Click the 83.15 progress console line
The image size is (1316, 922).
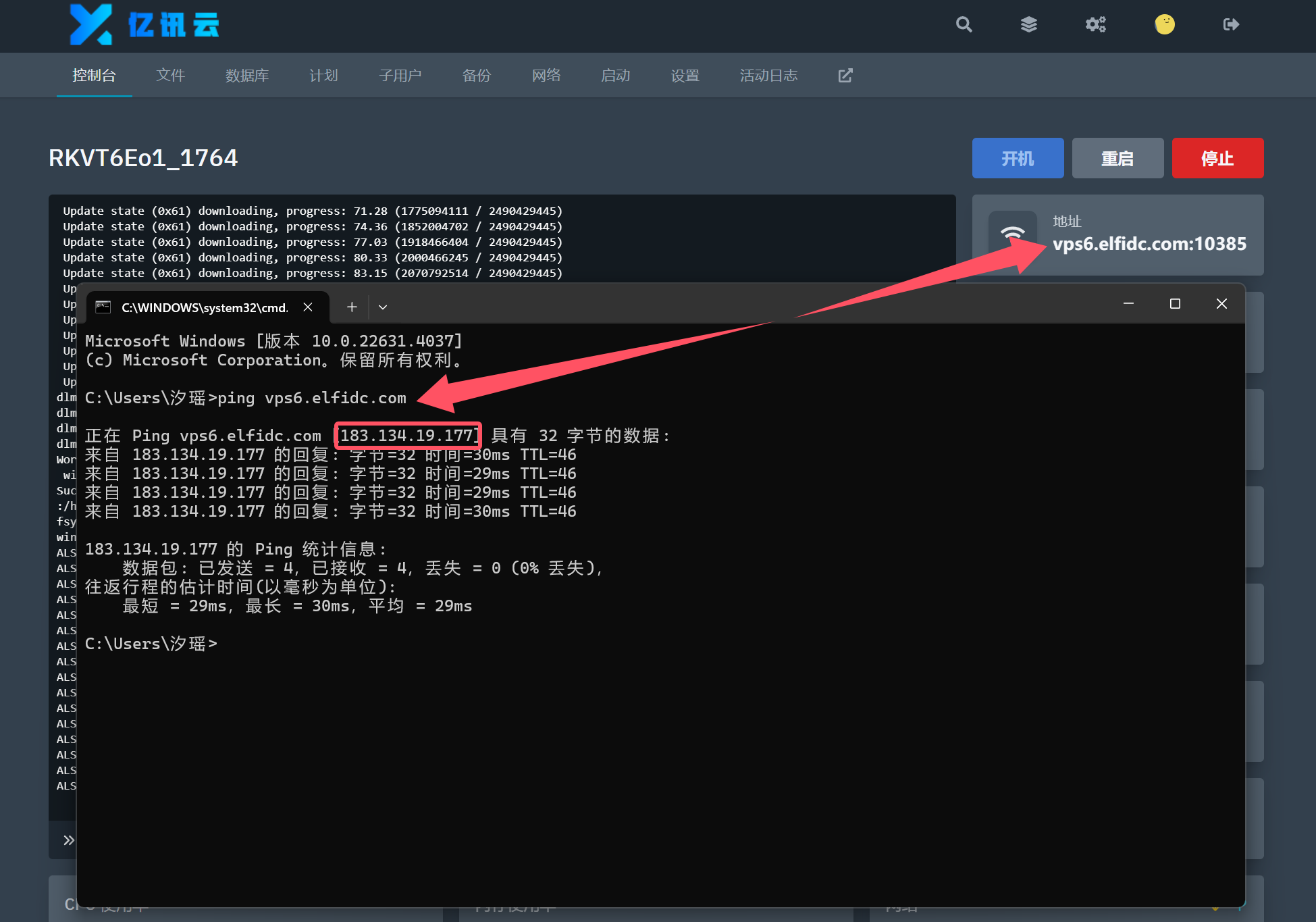point(313,273)
